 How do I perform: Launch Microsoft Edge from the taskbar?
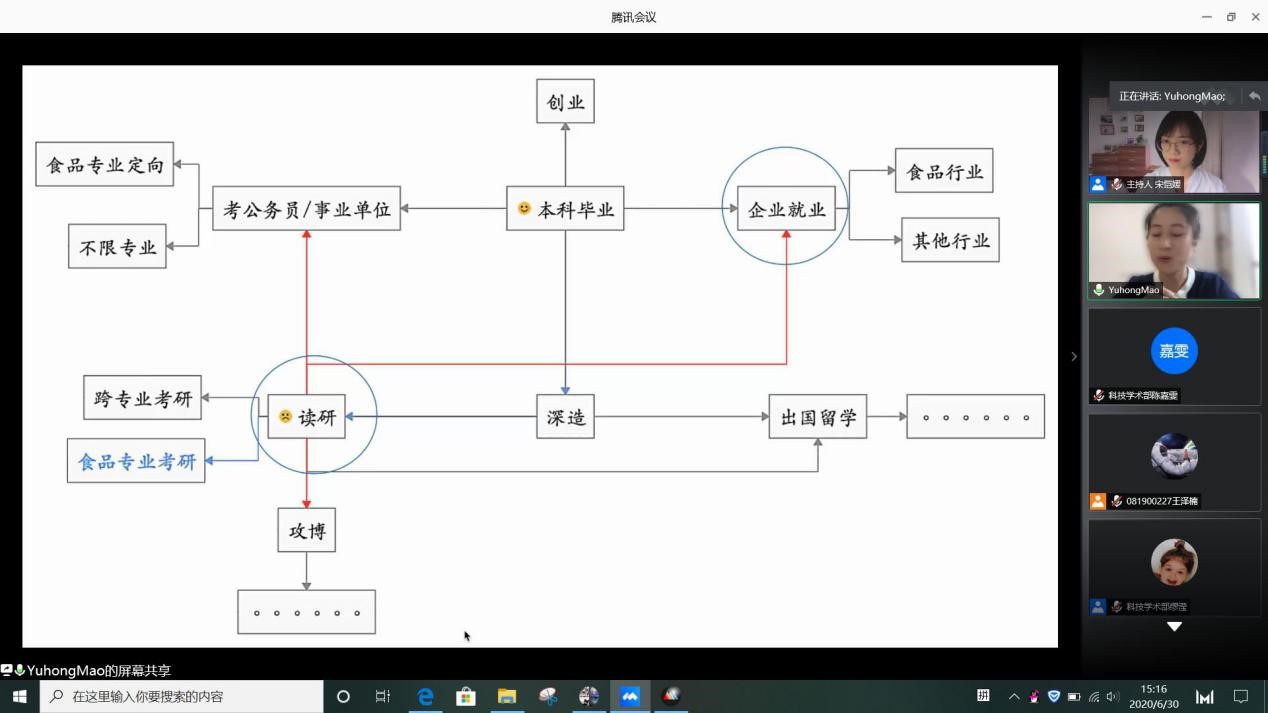[425, 696]
